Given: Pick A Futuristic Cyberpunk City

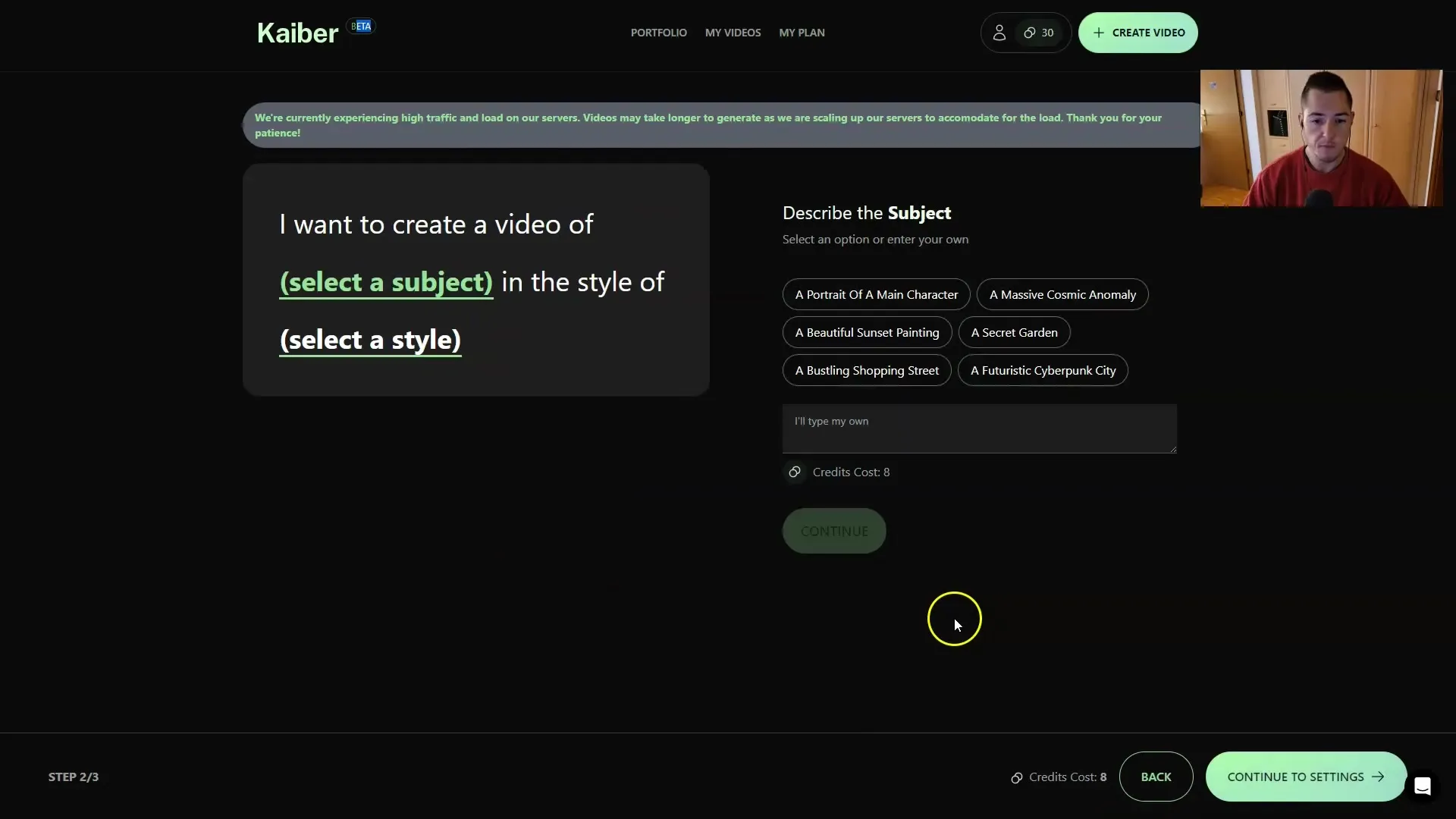Looking at the screenshot, I should (x=1043, y=370).
